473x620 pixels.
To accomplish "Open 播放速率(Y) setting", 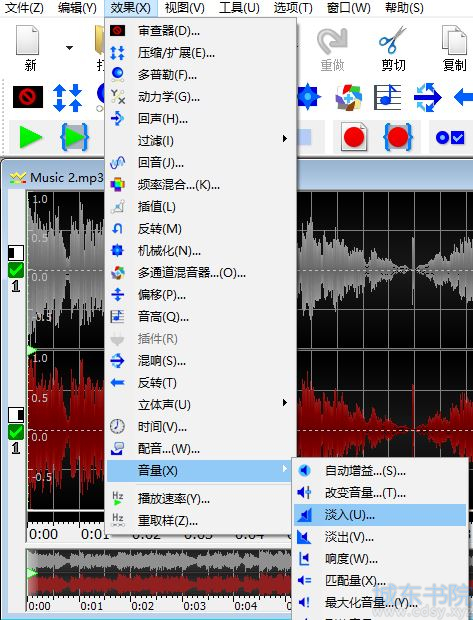I will pos(201,499).
